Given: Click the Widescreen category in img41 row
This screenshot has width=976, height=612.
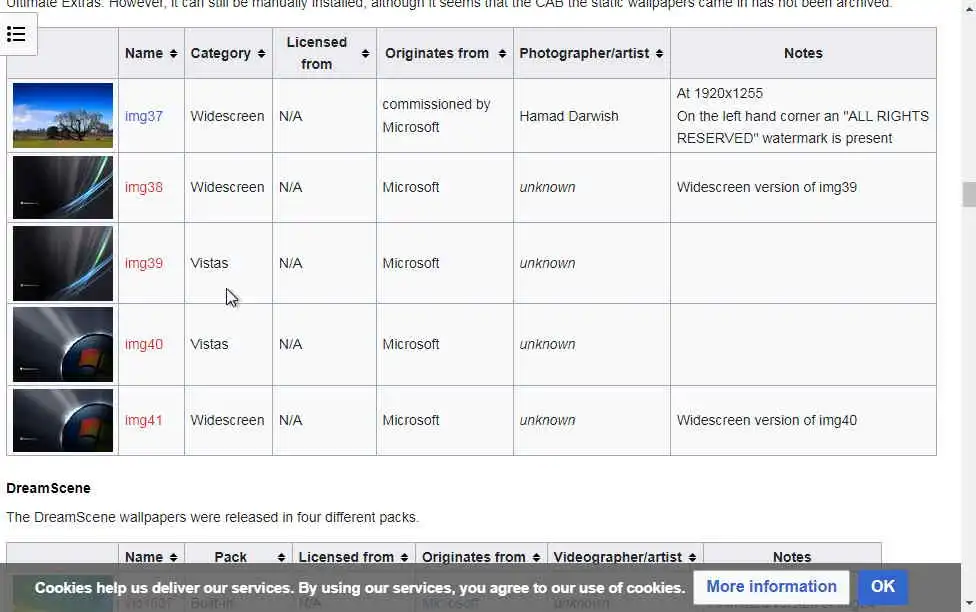Looking at the screenshot, I should tap(227, 420).
